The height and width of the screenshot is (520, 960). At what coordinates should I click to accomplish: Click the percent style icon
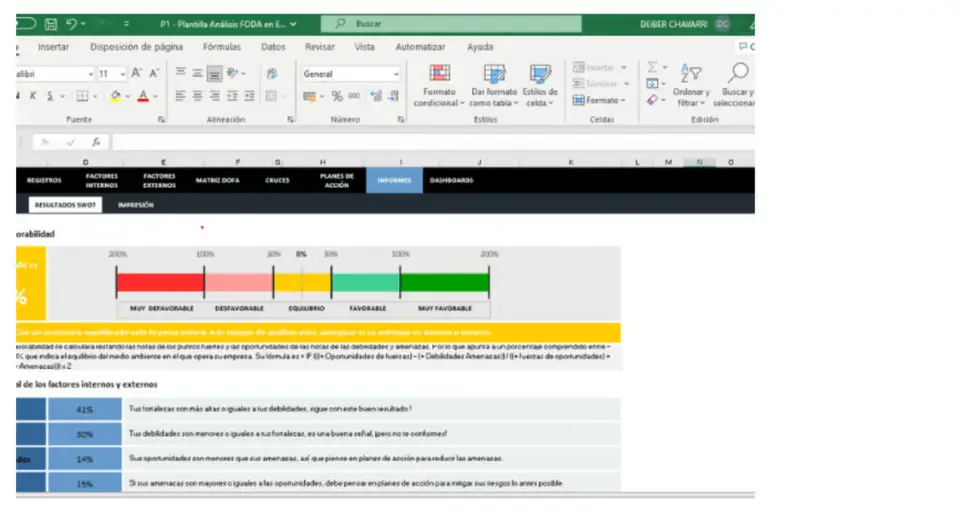(337, 97)
